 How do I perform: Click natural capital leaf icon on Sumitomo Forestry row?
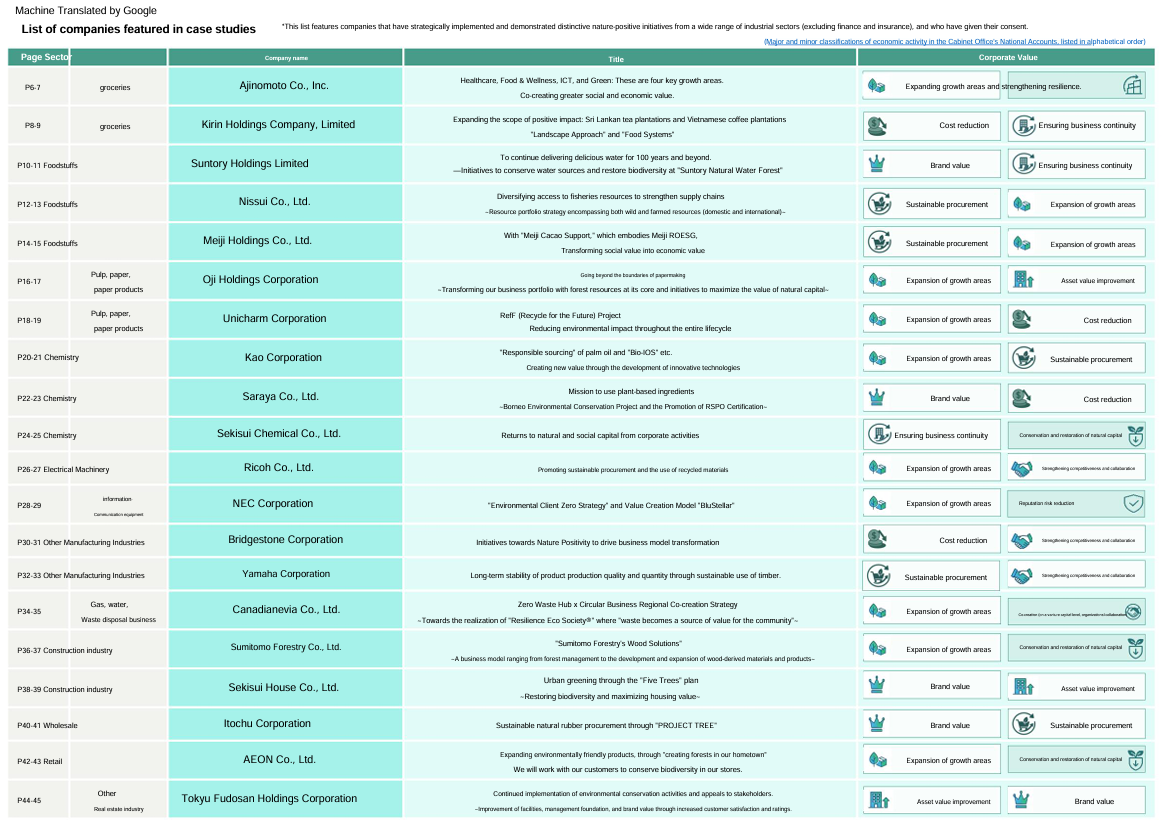point(1133,648)
